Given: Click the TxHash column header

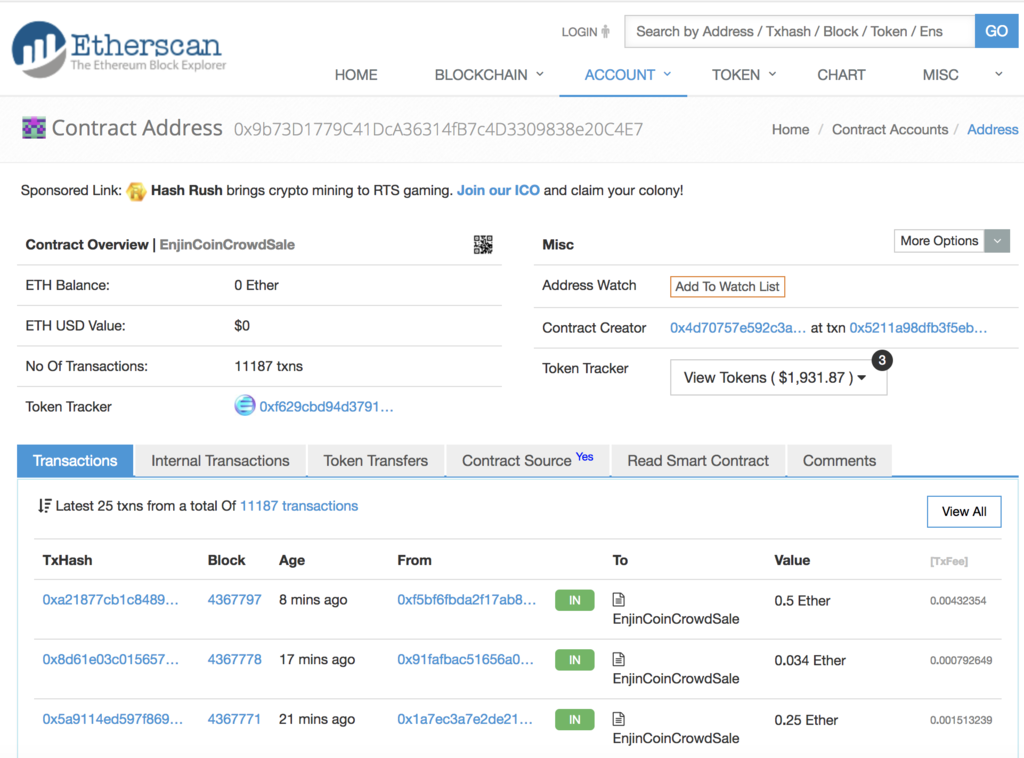Looking at the screenshot, I should (x=67, y=560).
